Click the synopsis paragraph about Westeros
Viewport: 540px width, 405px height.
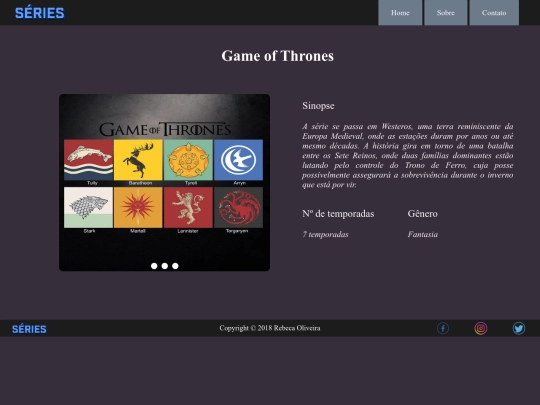(408, 155)
